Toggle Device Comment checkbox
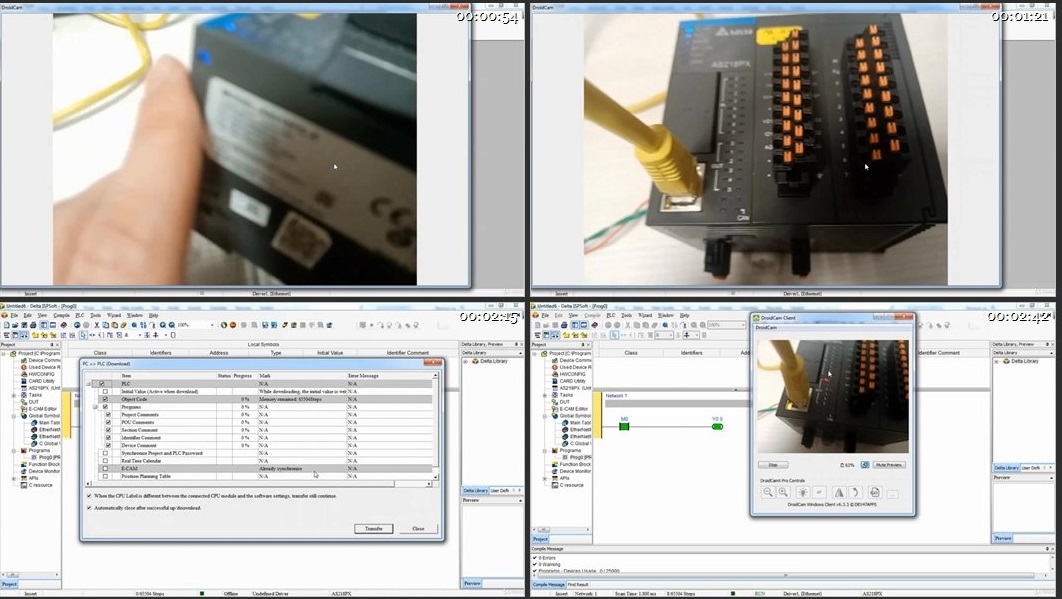 108,445
